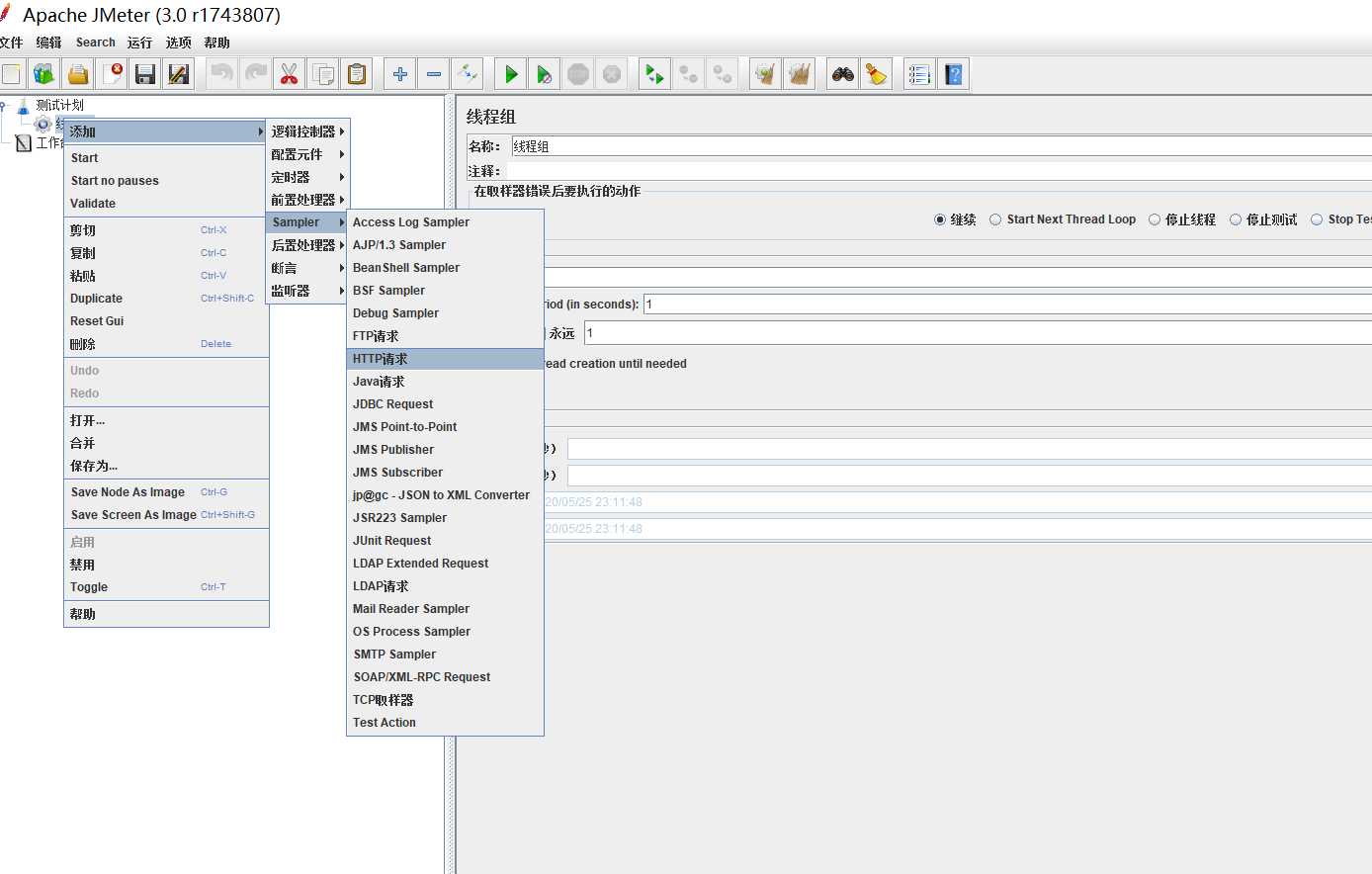The height and width of the screenshot is (874, 1372).
Task: Click Duplicate in context menu
Action: point(166,299)
